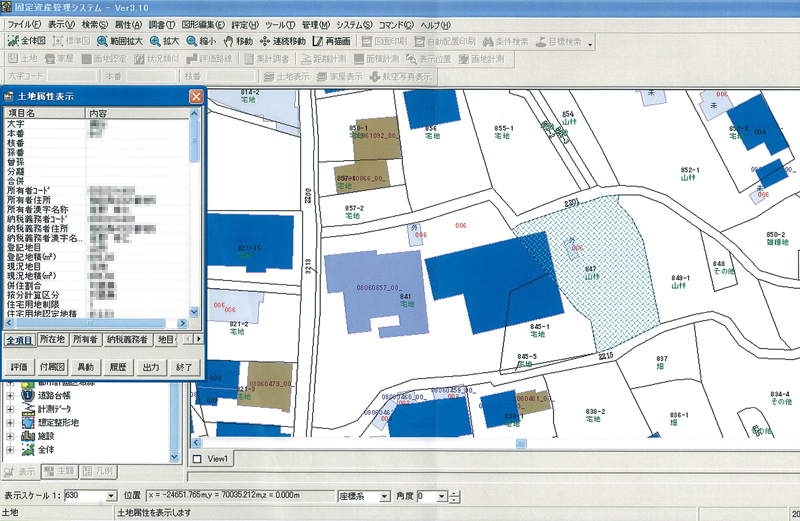This screenshot has height=521, width=800.
Task: Click the 家屋 house toolbar icon
Action: pyautogui.click(x=59, y=59)
